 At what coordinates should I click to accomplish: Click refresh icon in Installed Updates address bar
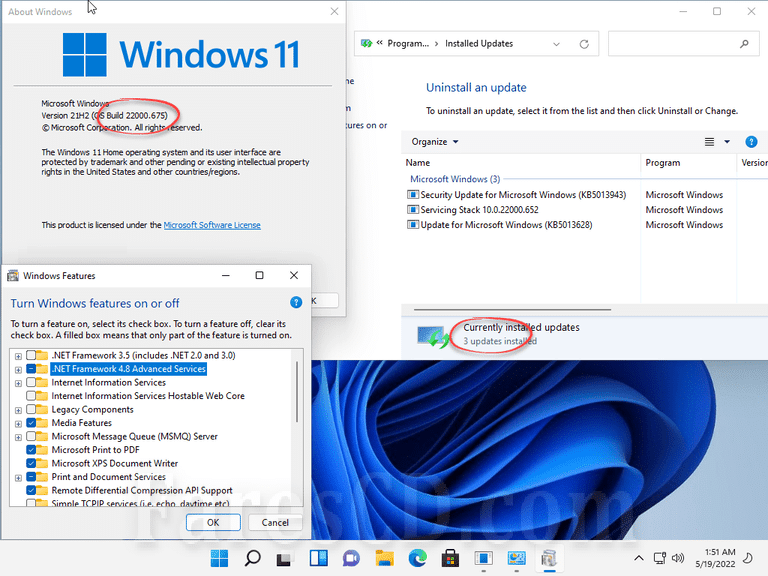pyautogui.click(x=584, y=44)
